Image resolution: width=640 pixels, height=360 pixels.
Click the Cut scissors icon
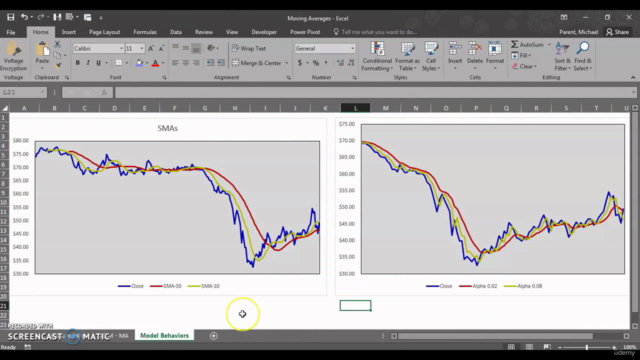tap(57, 44)
